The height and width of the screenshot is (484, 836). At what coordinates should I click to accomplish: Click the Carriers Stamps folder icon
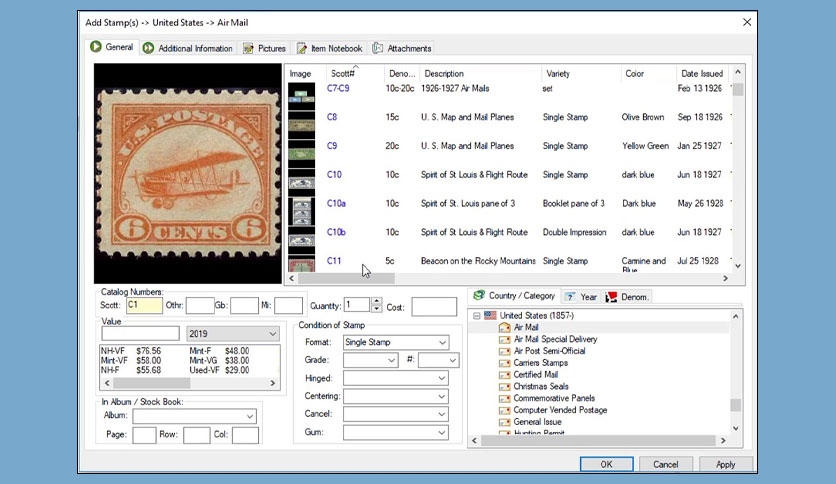click(x=504, y=363)
